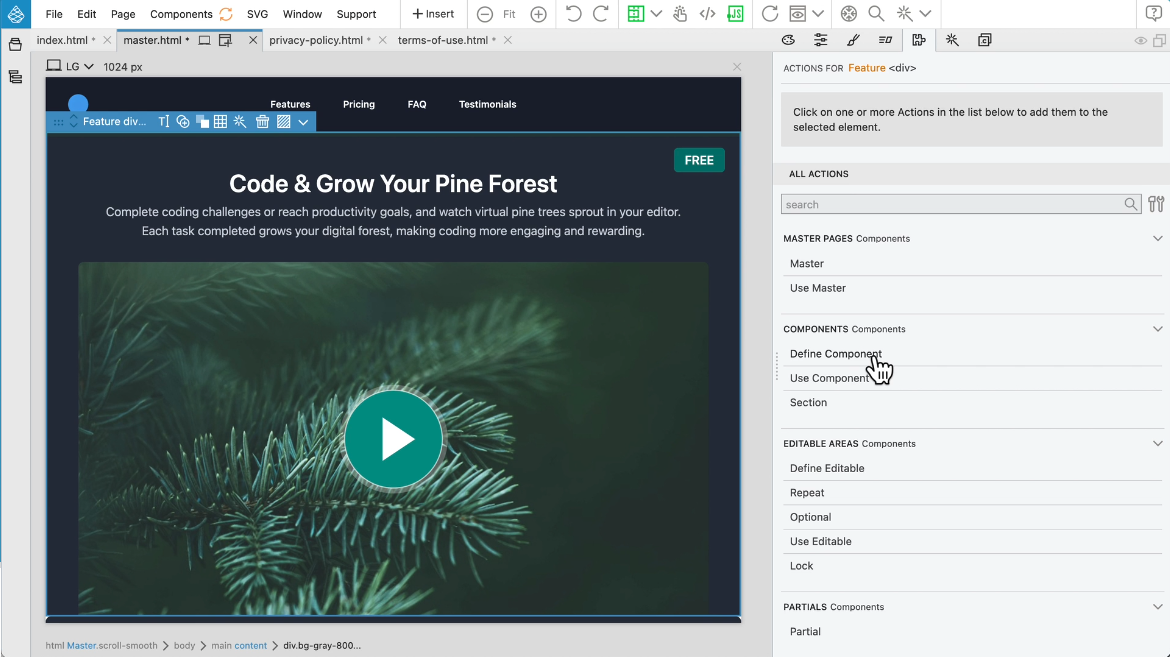Open the Components menu in the menu bar
1170x657 pixels.
click(x=181, y=14)
